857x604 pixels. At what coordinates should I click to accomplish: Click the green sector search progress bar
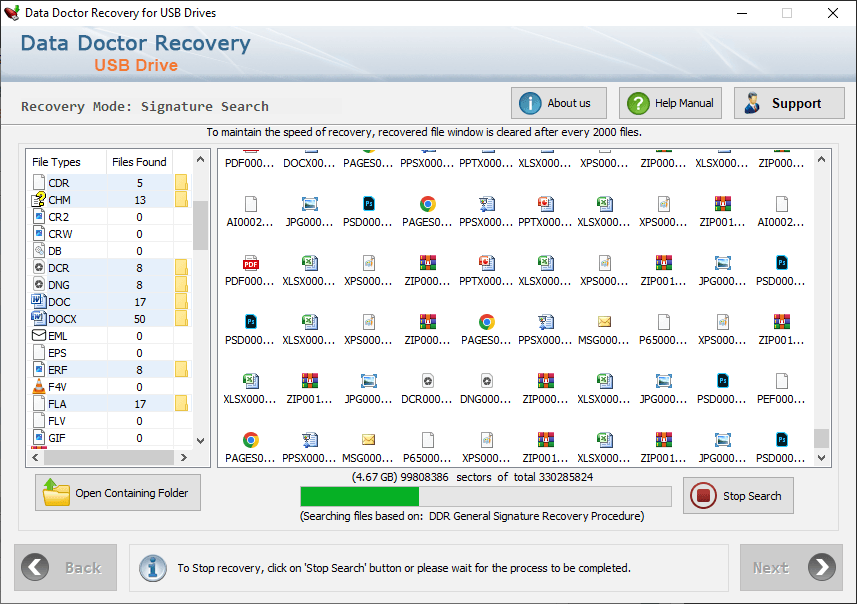485,496
